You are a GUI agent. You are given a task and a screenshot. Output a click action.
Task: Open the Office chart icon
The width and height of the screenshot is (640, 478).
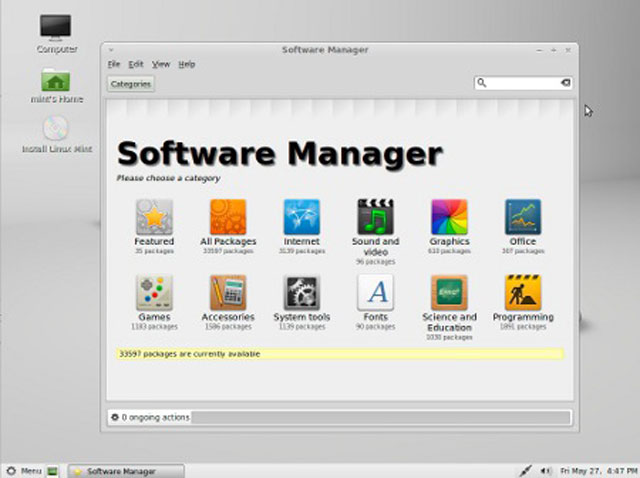click(x=523, y=217)
